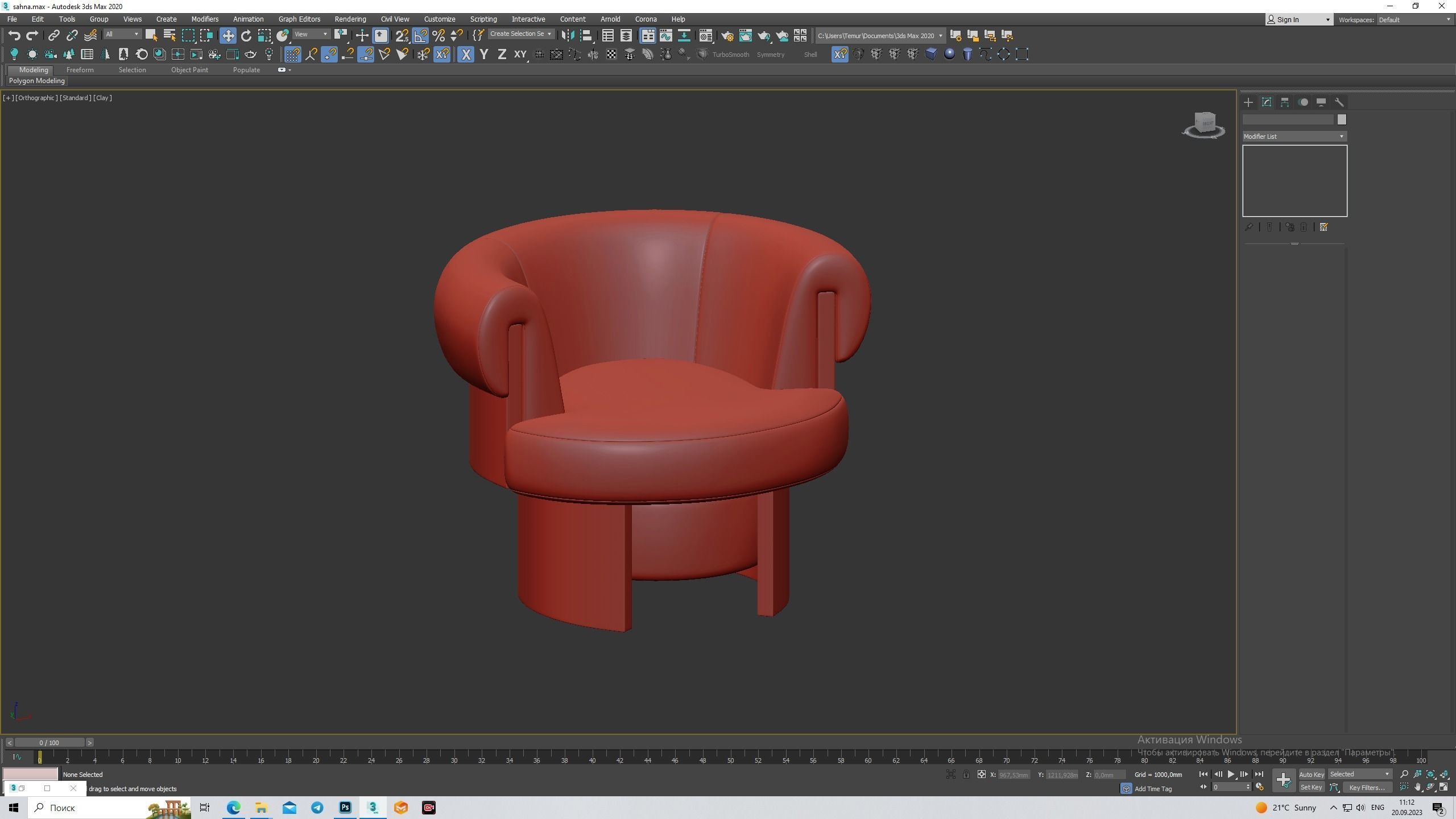Click the Zoom Extents All icon

1444,774
